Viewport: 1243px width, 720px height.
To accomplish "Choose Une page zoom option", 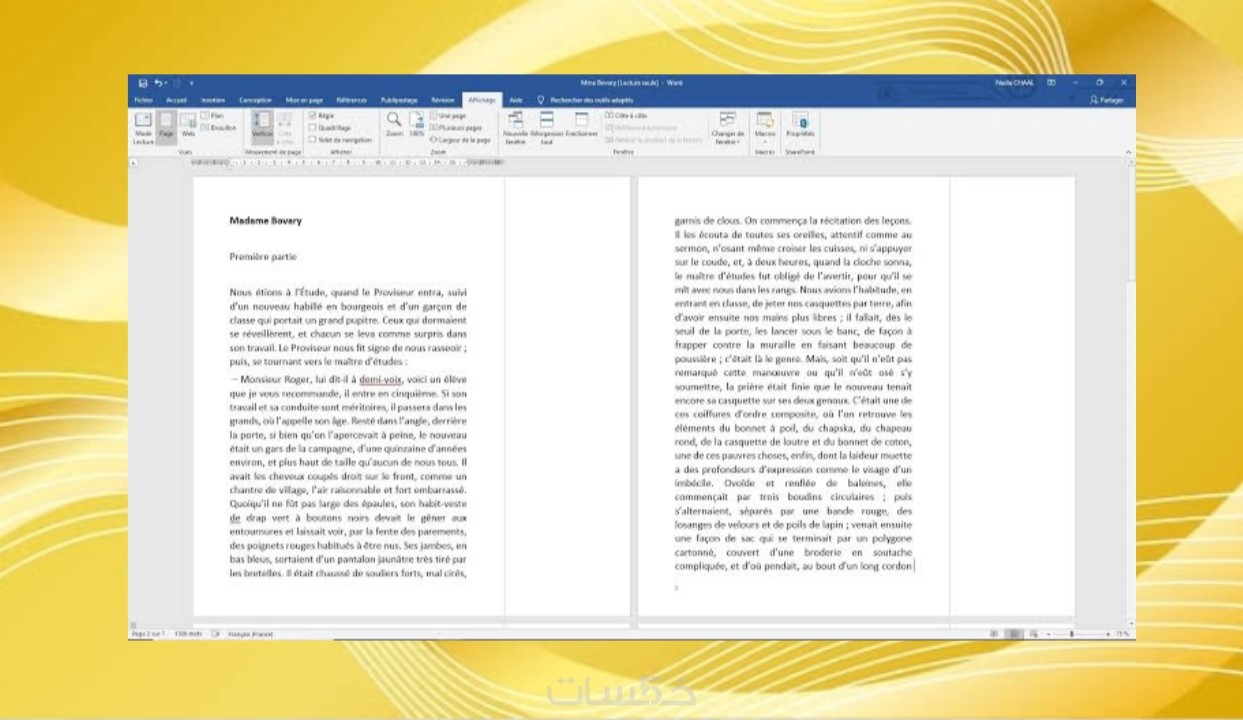I will 447,116.
